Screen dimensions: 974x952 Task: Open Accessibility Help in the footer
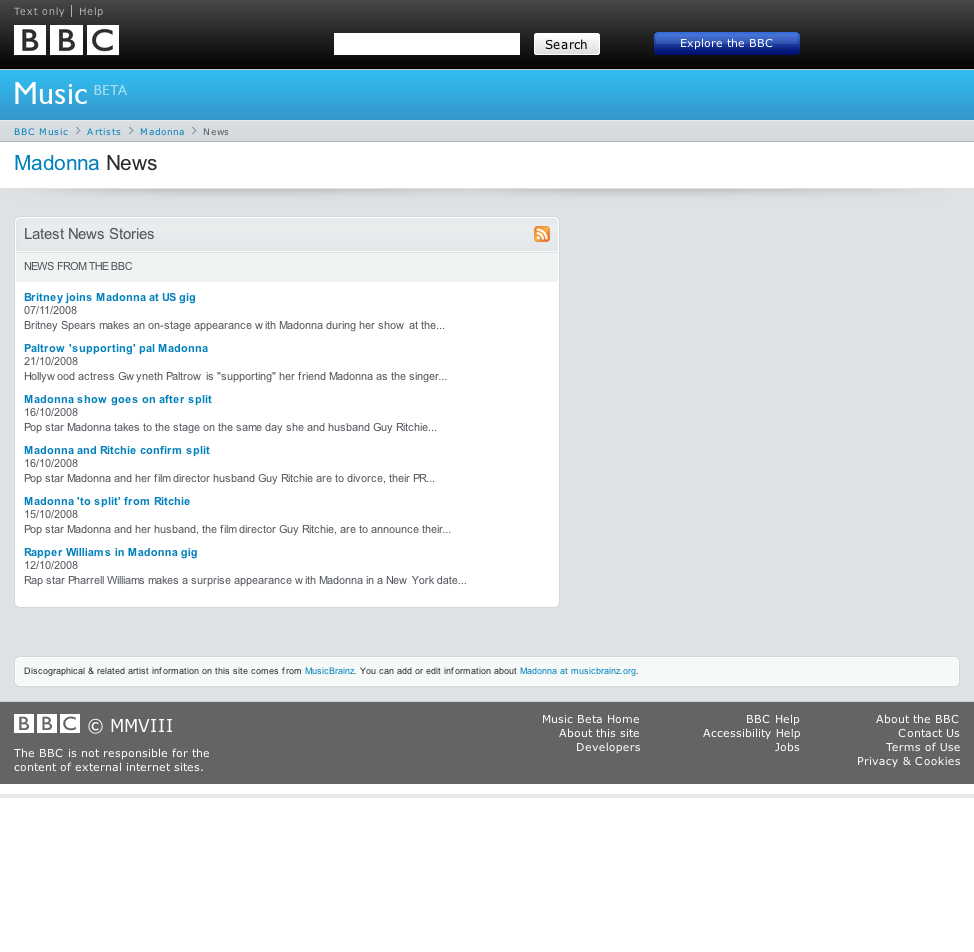(751, 733)
